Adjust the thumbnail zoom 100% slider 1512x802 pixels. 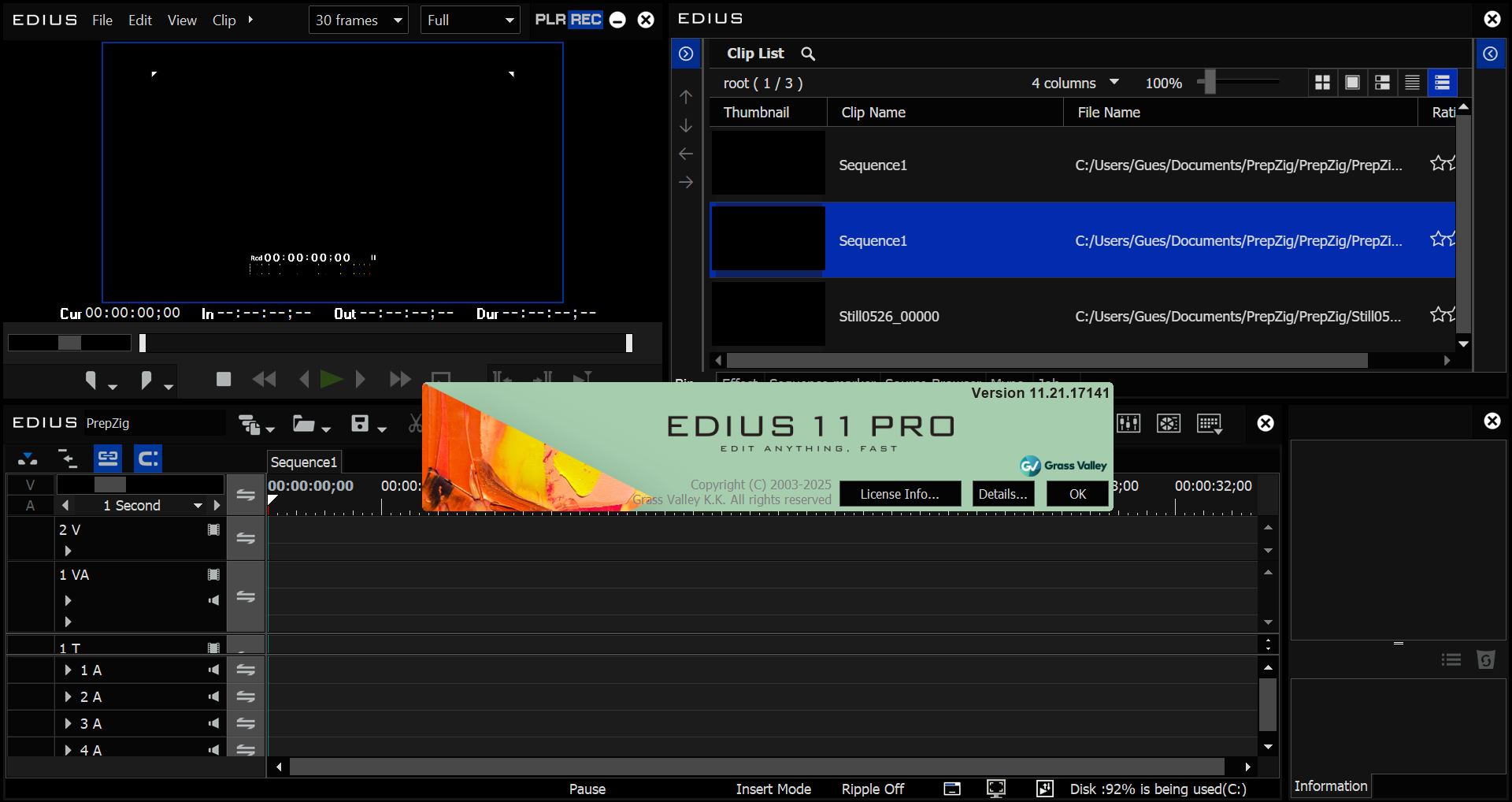[x=1210, y=82]
